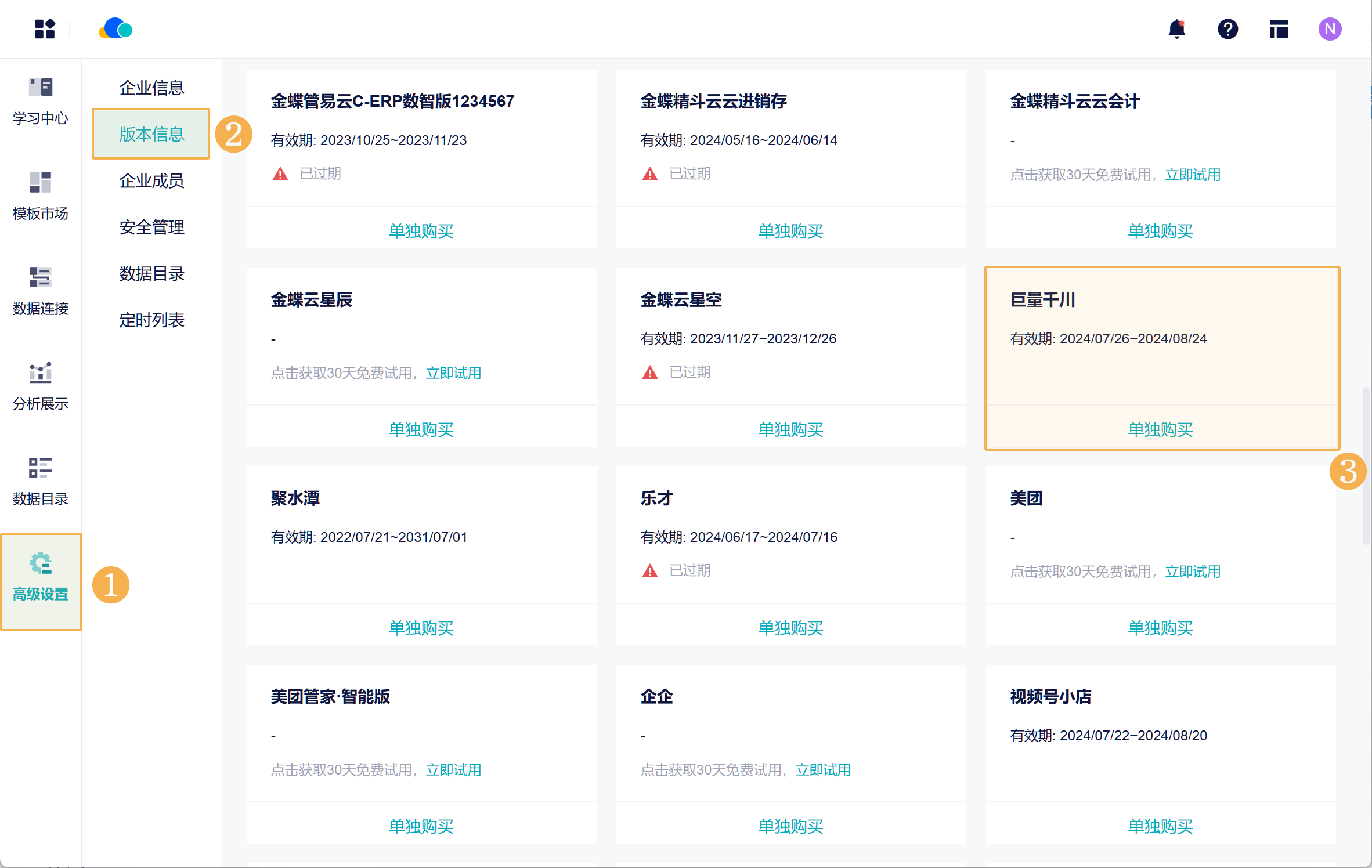Click 立即试用 link on 美团 card
This screenshot has height=868, width=1372.
tap(1193, 572)
